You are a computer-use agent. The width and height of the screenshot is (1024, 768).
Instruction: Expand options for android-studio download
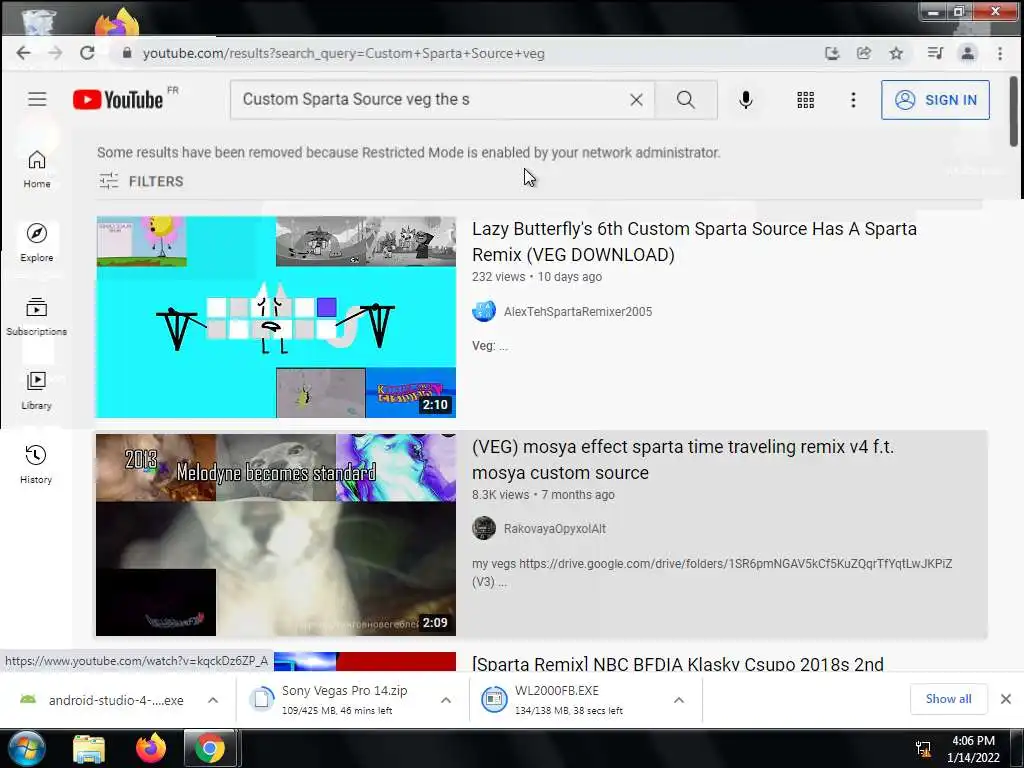click(213, 700)
